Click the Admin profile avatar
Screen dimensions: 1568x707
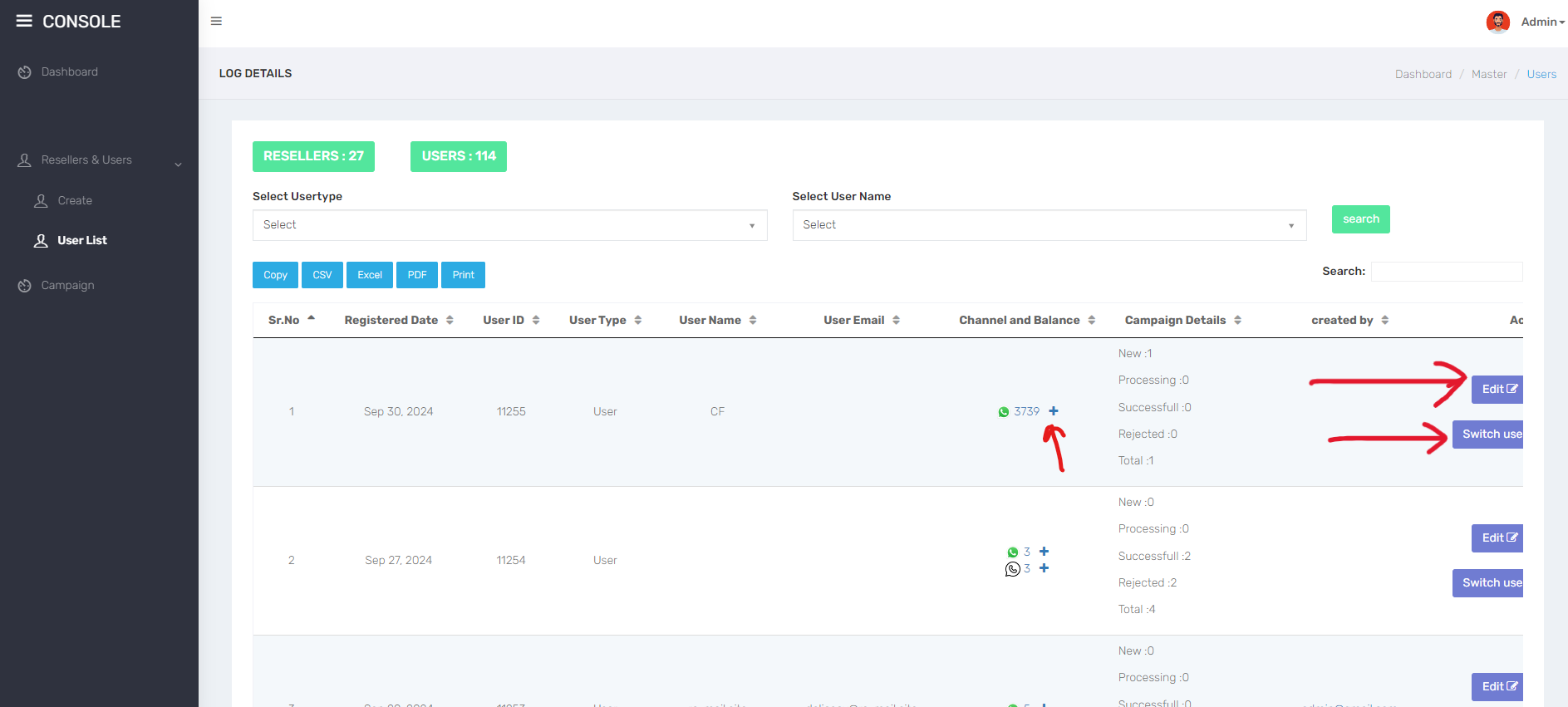1497,22
